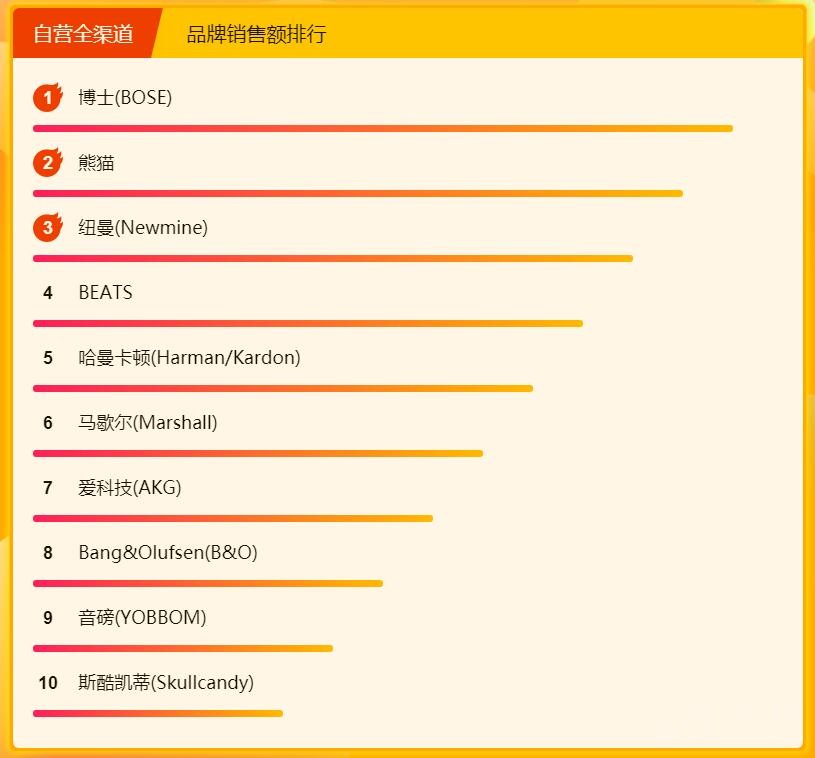Screen dimensions: 815x758
Task: Click the BOSE sales progress bar
Action: tap(382, 128)
